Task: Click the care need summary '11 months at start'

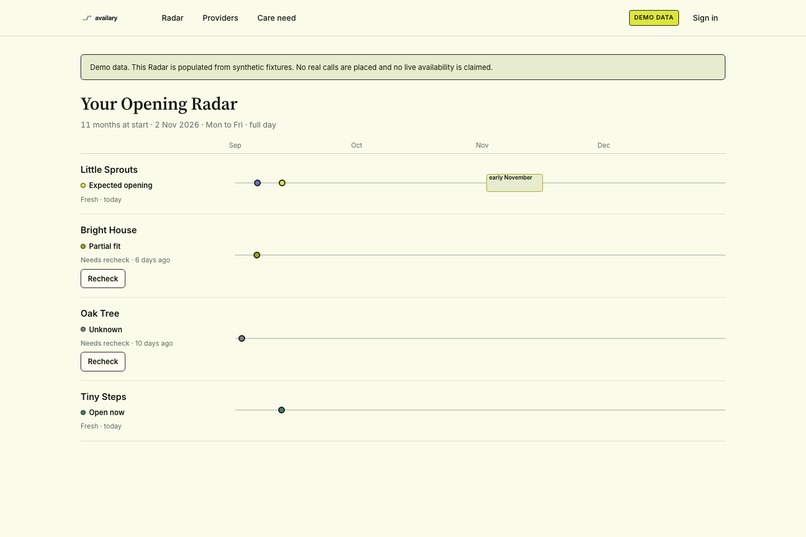Action: click(115, 125)
